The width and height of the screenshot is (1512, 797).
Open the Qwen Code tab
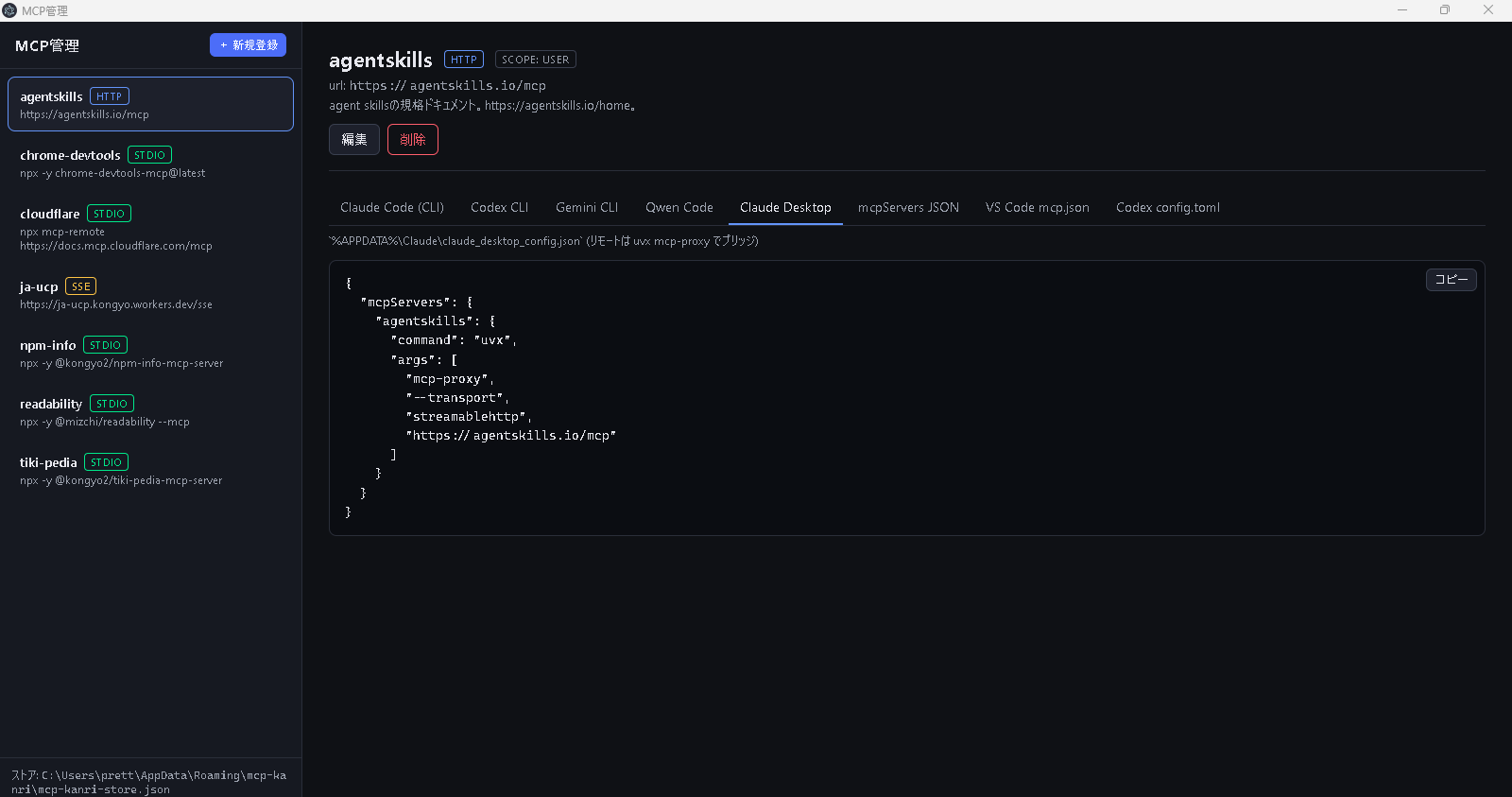click(x=679, y=207)
